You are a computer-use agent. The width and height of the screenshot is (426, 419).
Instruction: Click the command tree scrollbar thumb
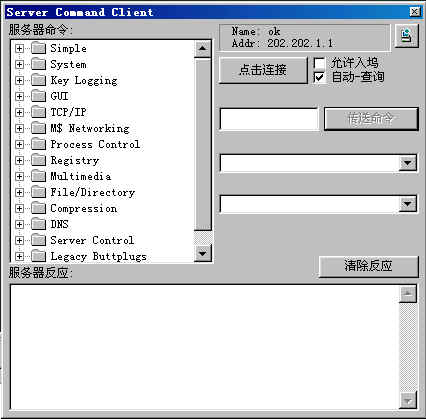pyautogui.click(x=202, y=144)
